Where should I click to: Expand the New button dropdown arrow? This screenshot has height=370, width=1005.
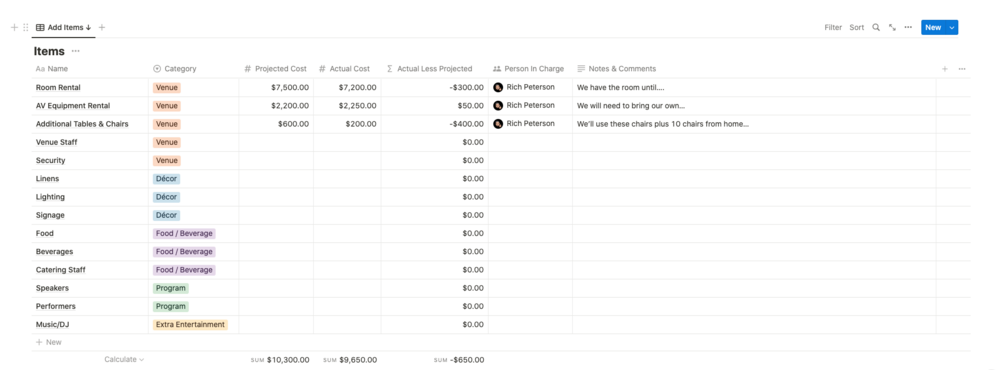pos(952,28)
